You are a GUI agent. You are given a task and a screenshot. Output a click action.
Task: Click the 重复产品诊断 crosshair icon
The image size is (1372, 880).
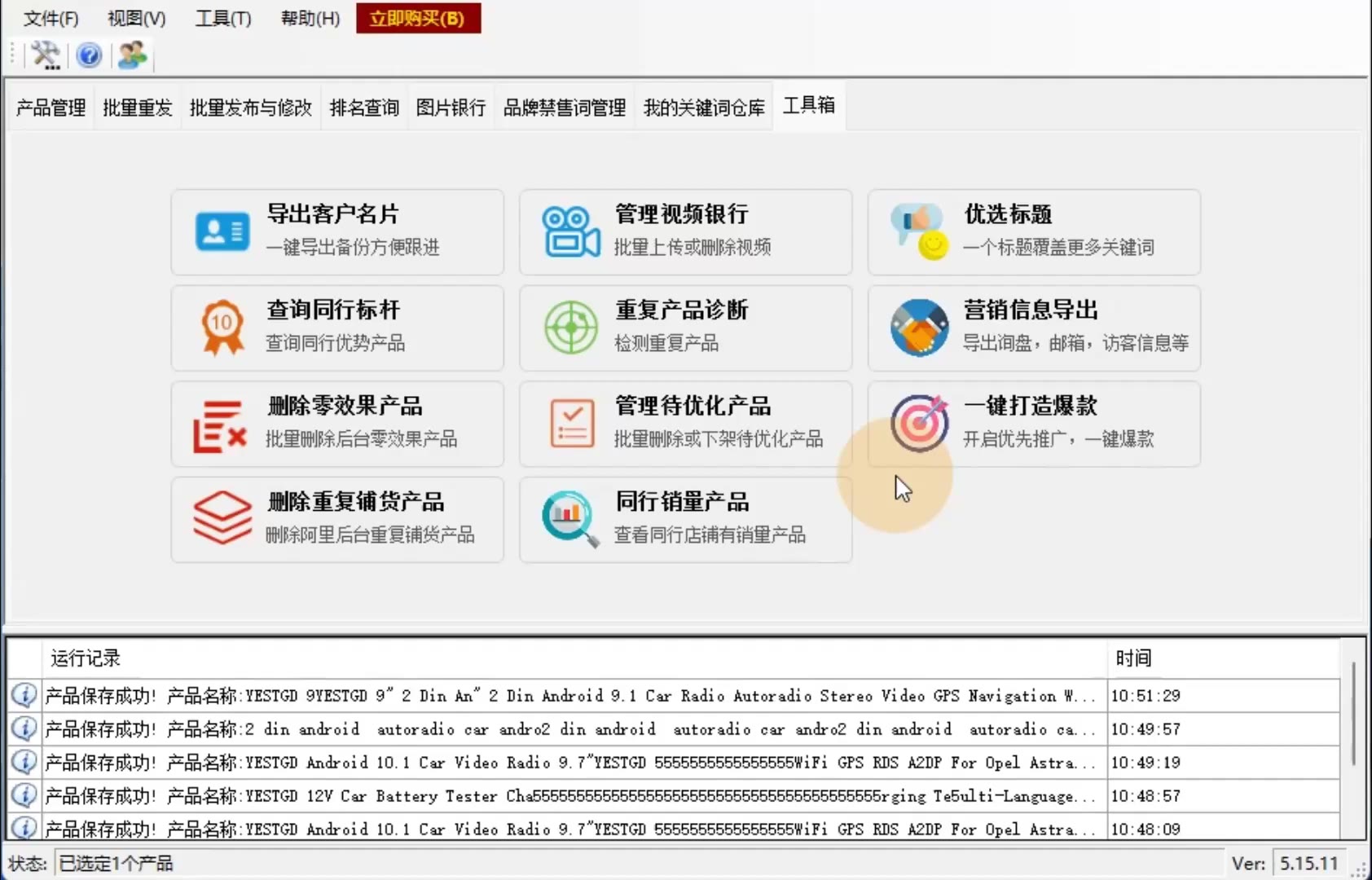571,328
